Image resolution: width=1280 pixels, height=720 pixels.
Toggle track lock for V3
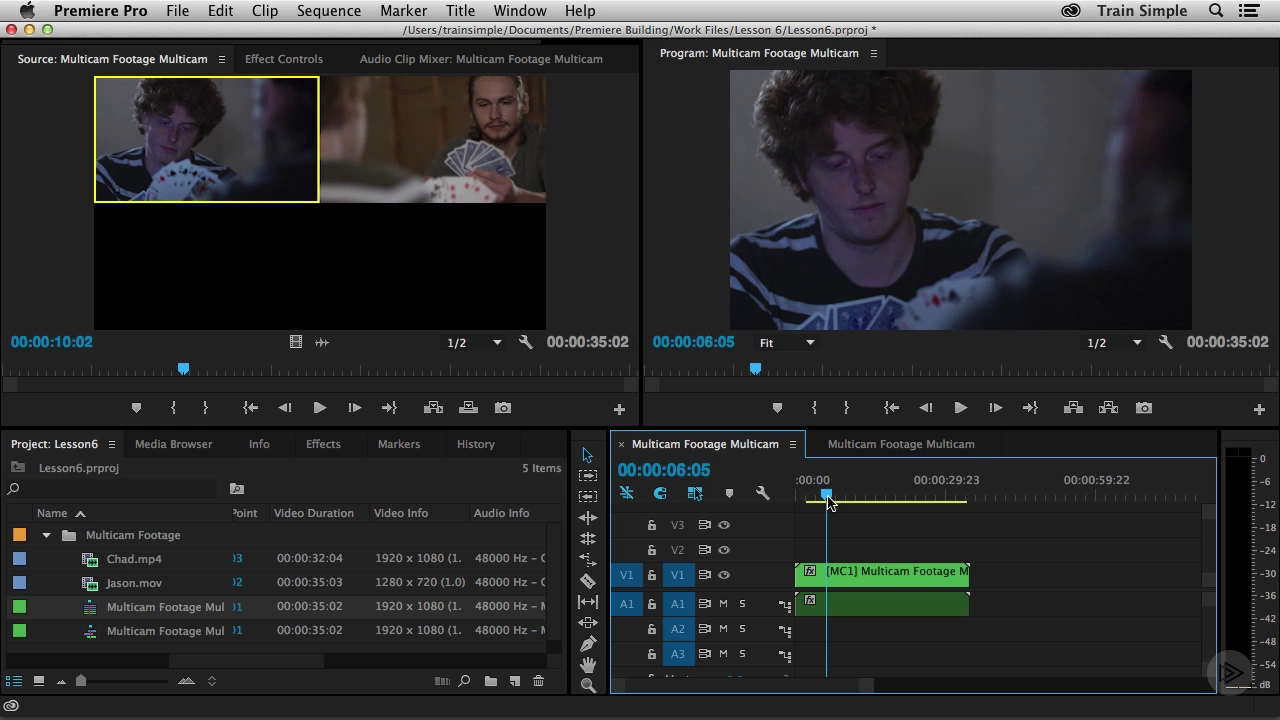652,525
